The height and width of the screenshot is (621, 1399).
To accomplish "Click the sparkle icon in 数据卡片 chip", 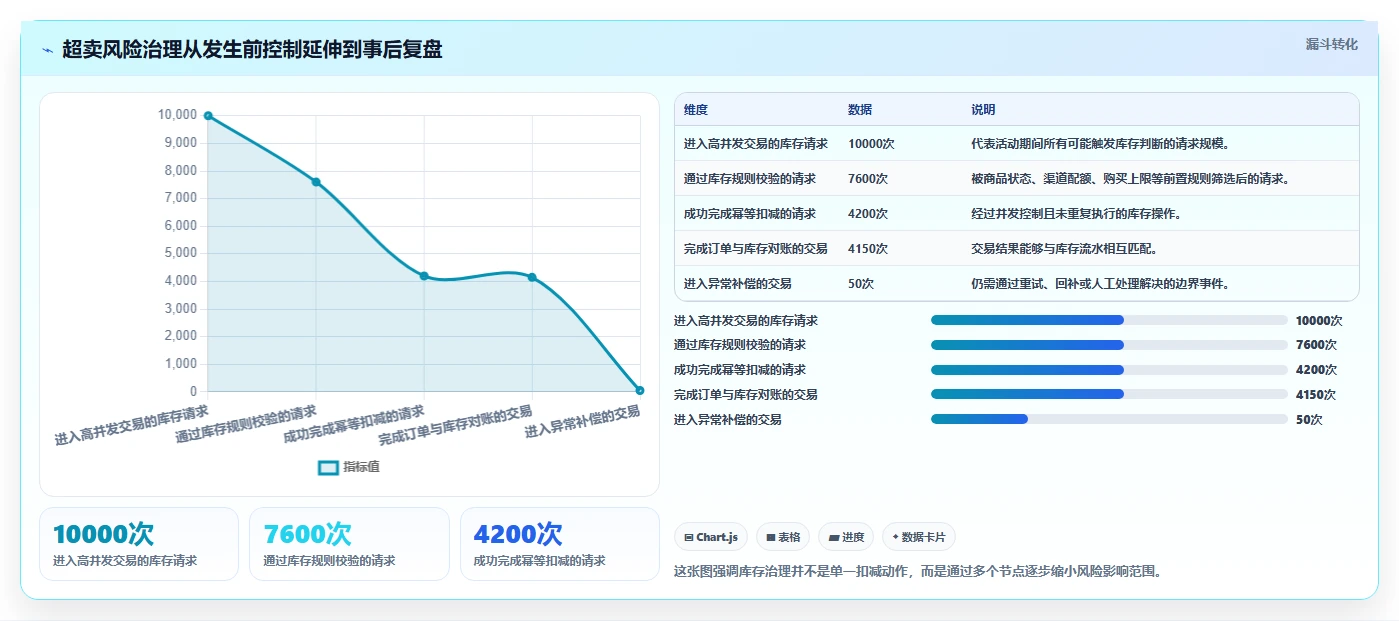I will click(895, 537).
